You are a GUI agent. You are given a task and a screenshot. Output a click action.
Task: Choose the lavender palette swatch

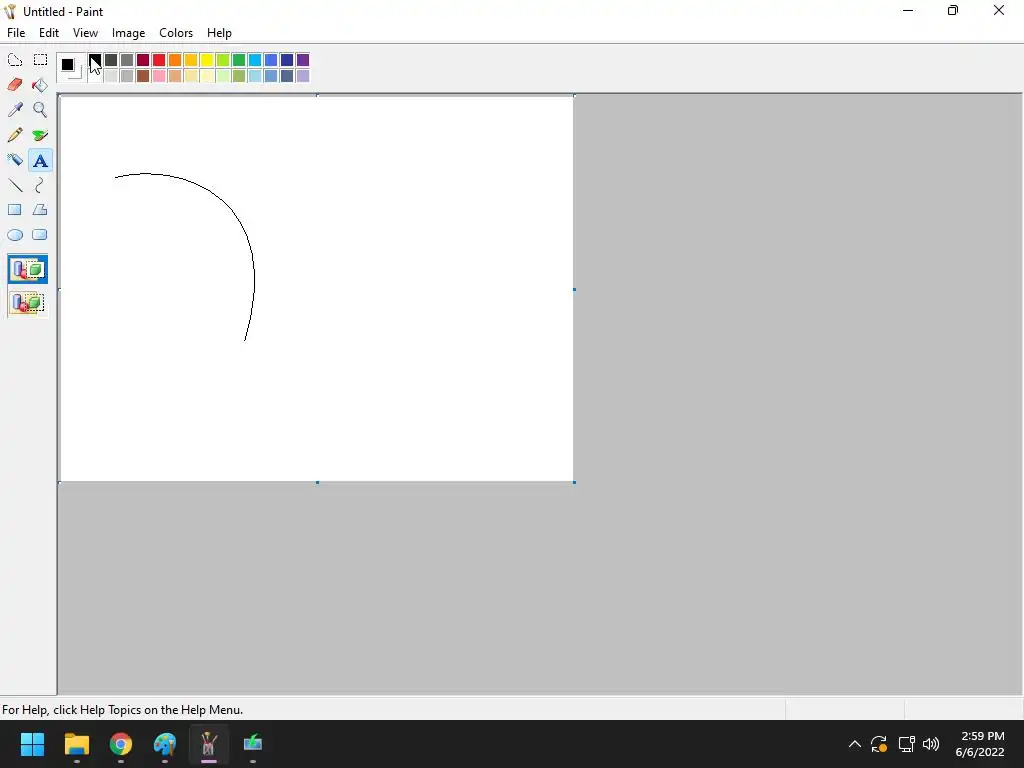303,76
